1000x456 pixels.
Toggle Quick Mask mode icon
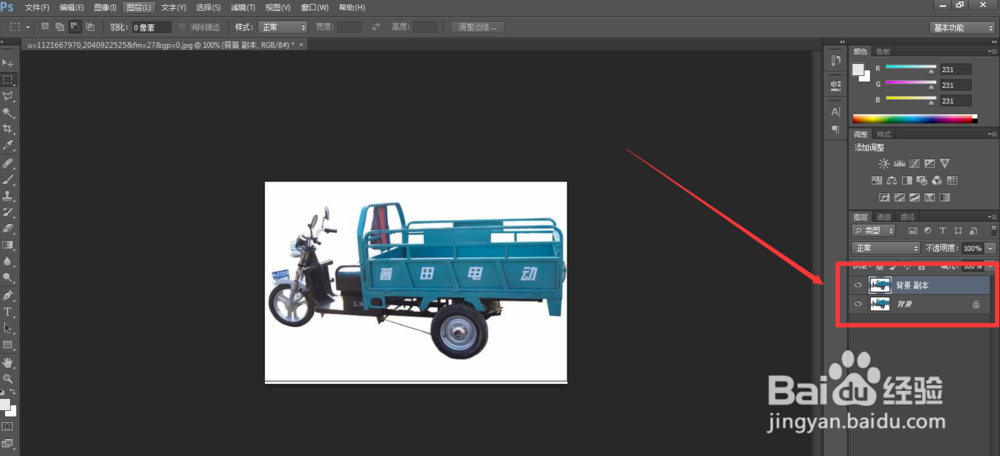point(8,425)
